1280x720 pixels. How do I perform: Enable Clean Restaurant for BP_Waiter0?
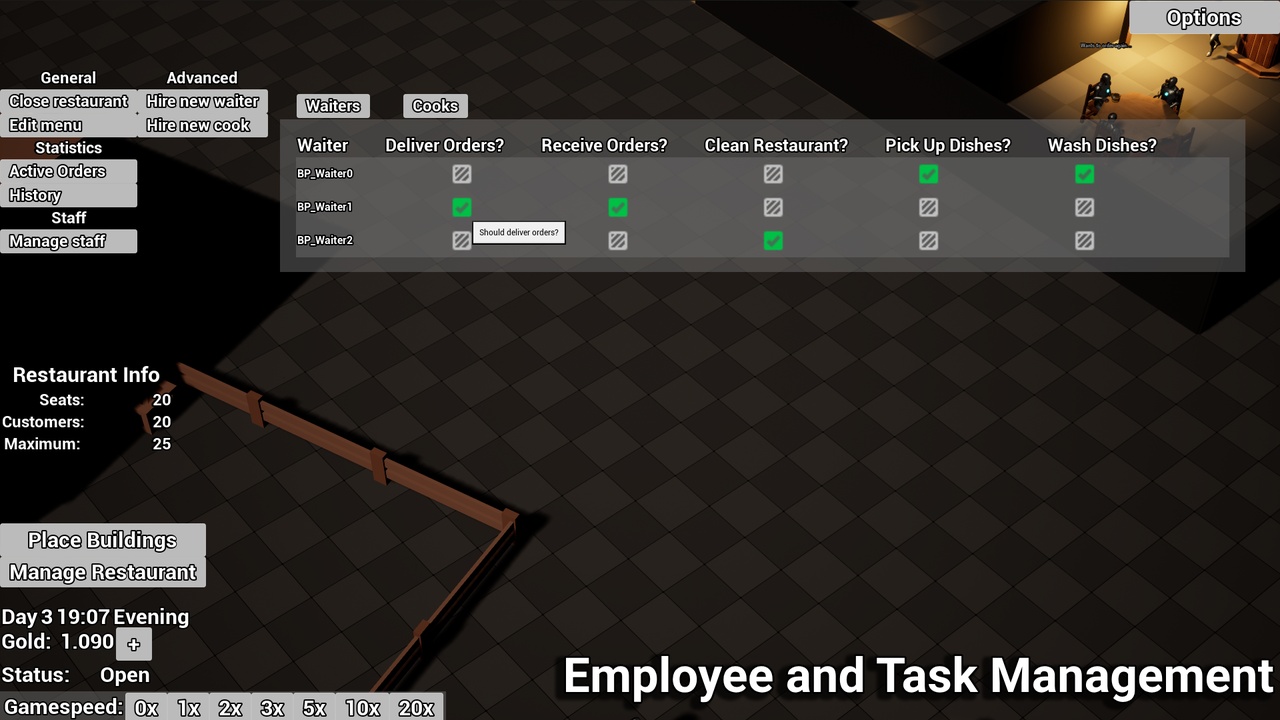(773, 174)
